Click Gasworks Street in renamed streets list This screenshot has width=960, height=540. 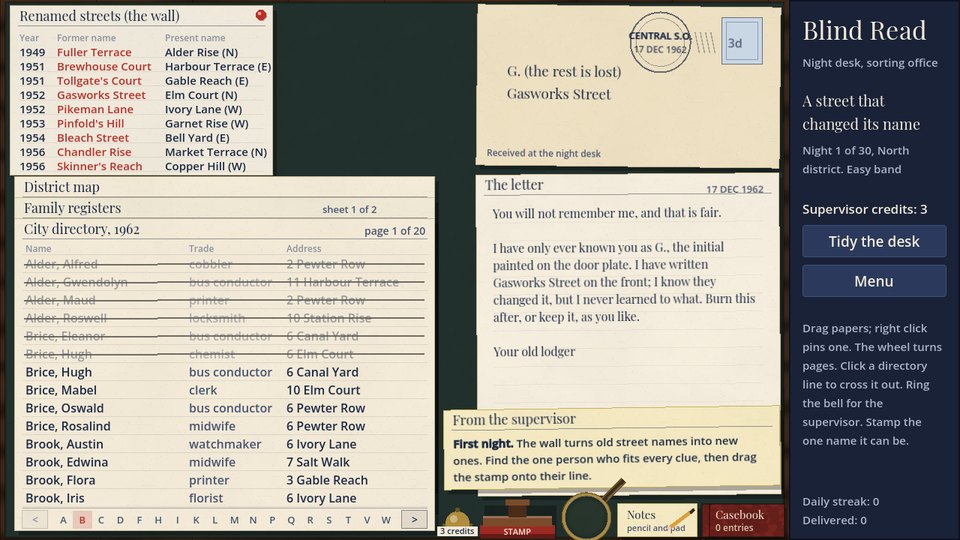click(x=101, y=95)
